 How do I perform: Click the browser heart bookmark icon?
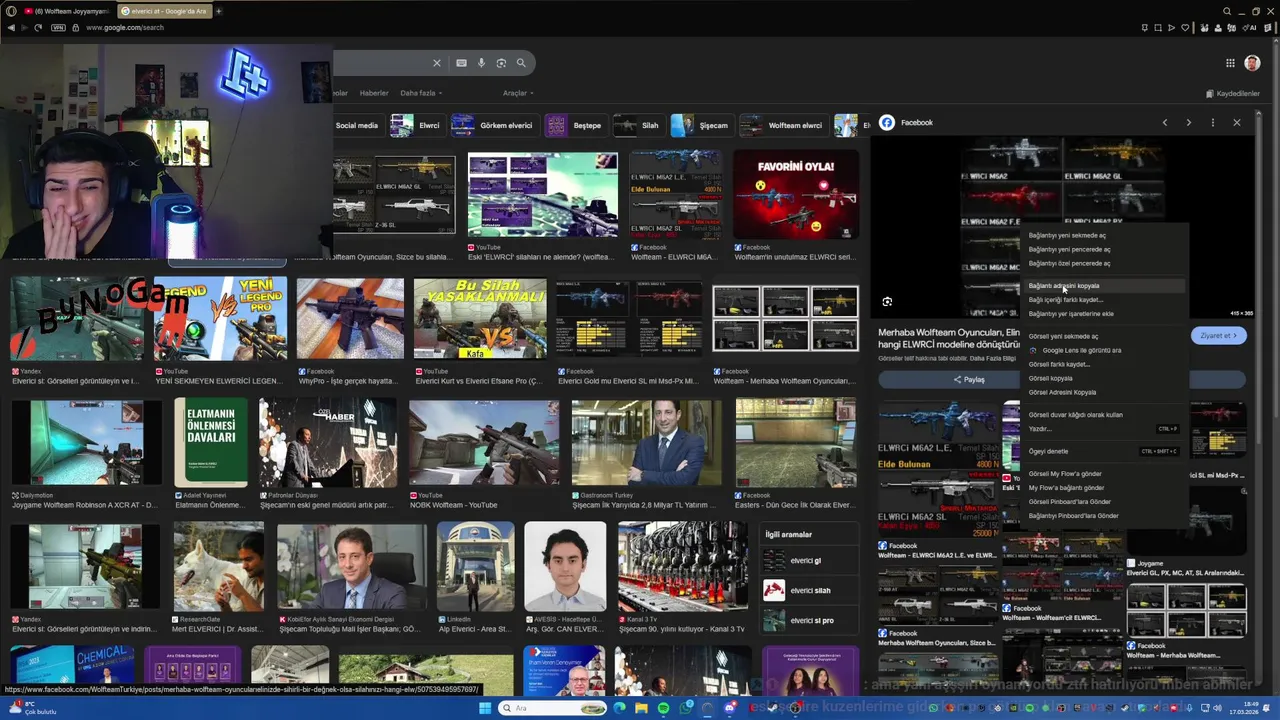1184,27
